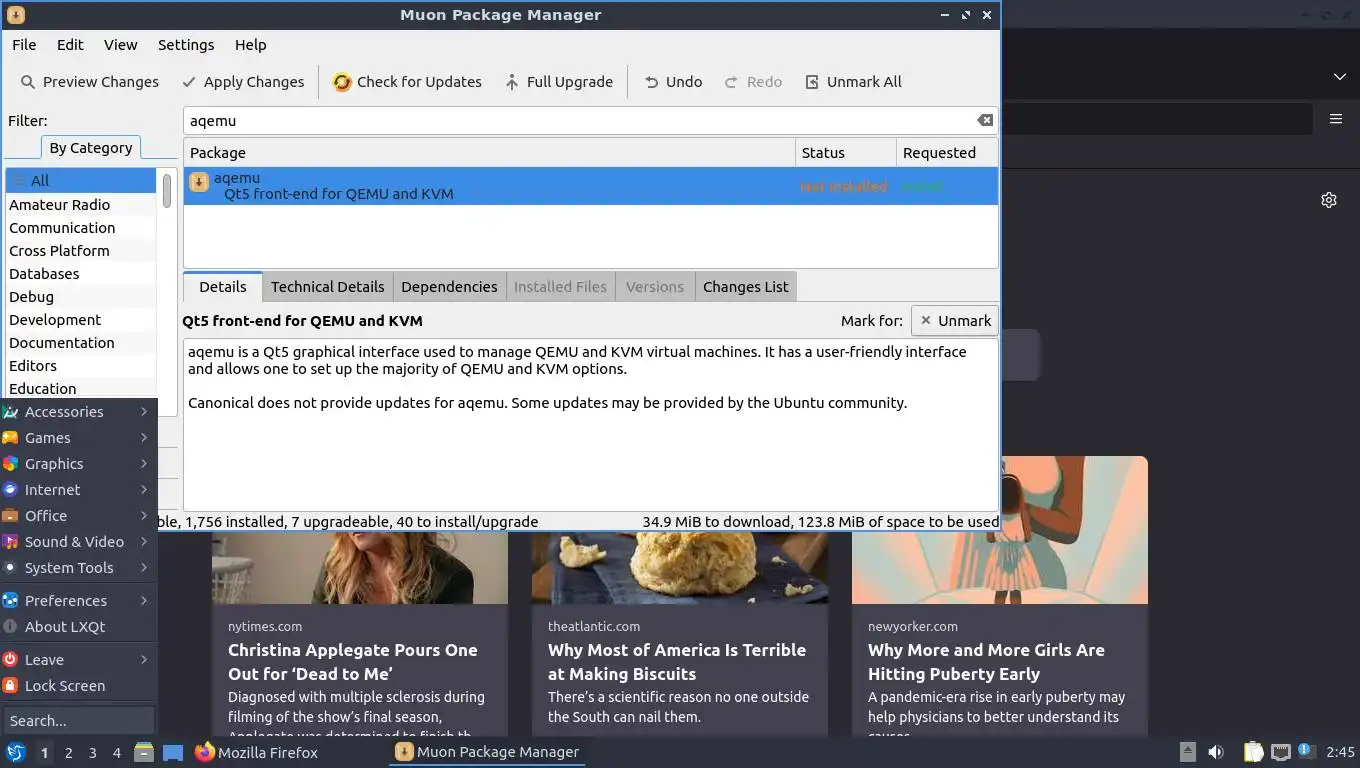Start a Full Upgrade from the toolbar
1360x768 pixels.
click(x=558, y=82)
